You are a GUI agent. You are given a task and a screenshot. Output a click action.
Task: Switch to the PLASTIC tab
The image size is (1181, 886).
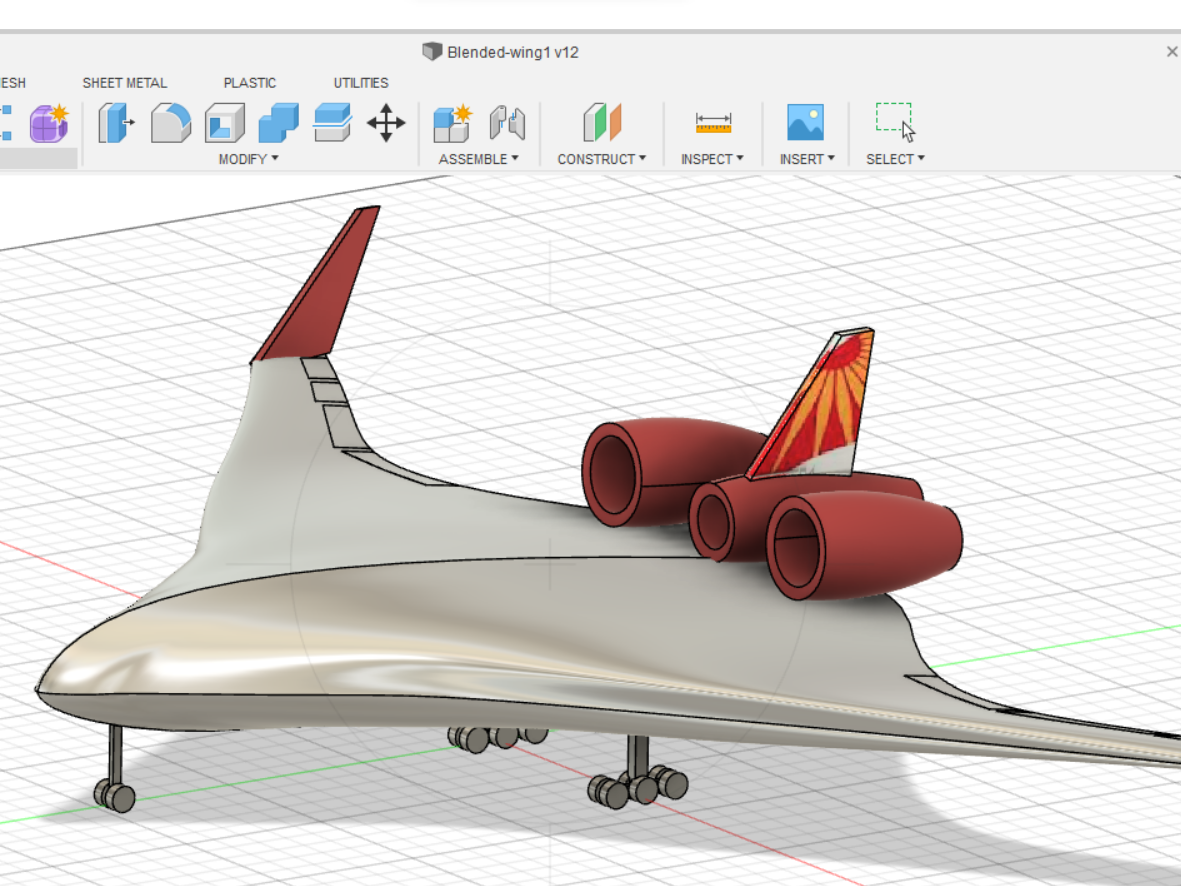(x=250, y=83)
